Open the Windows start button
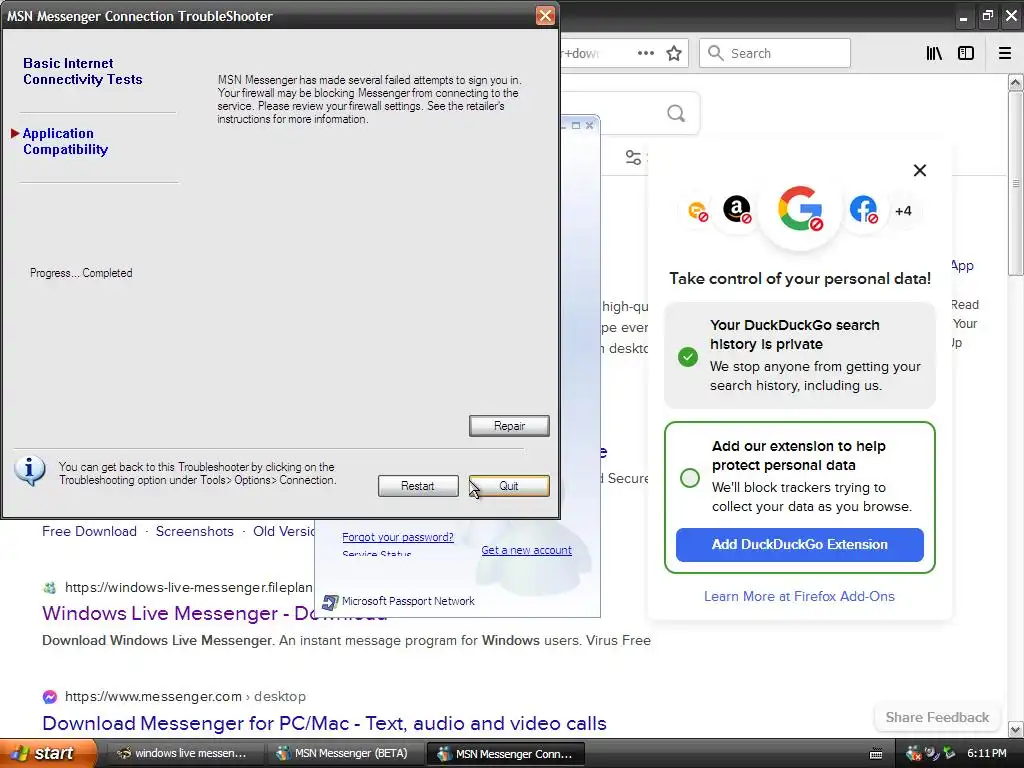1024x768 pixels. point(48,754)
